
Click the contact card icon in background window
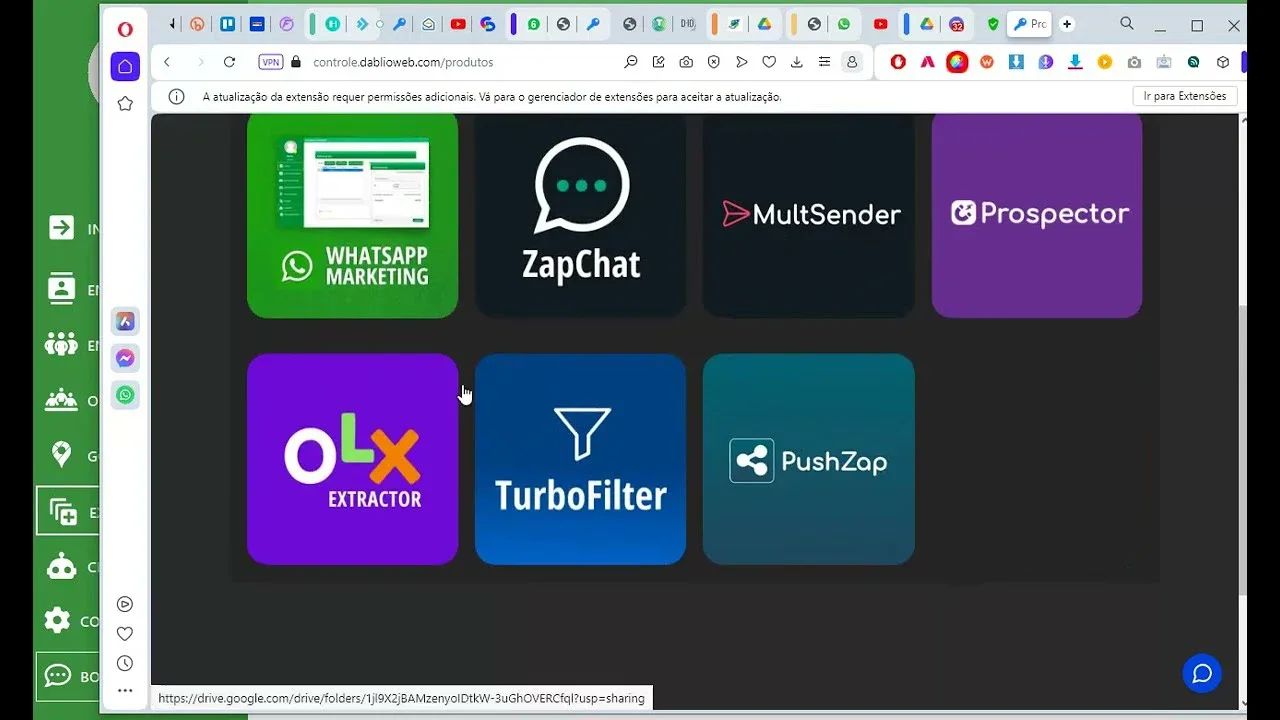tap(61, 288)
